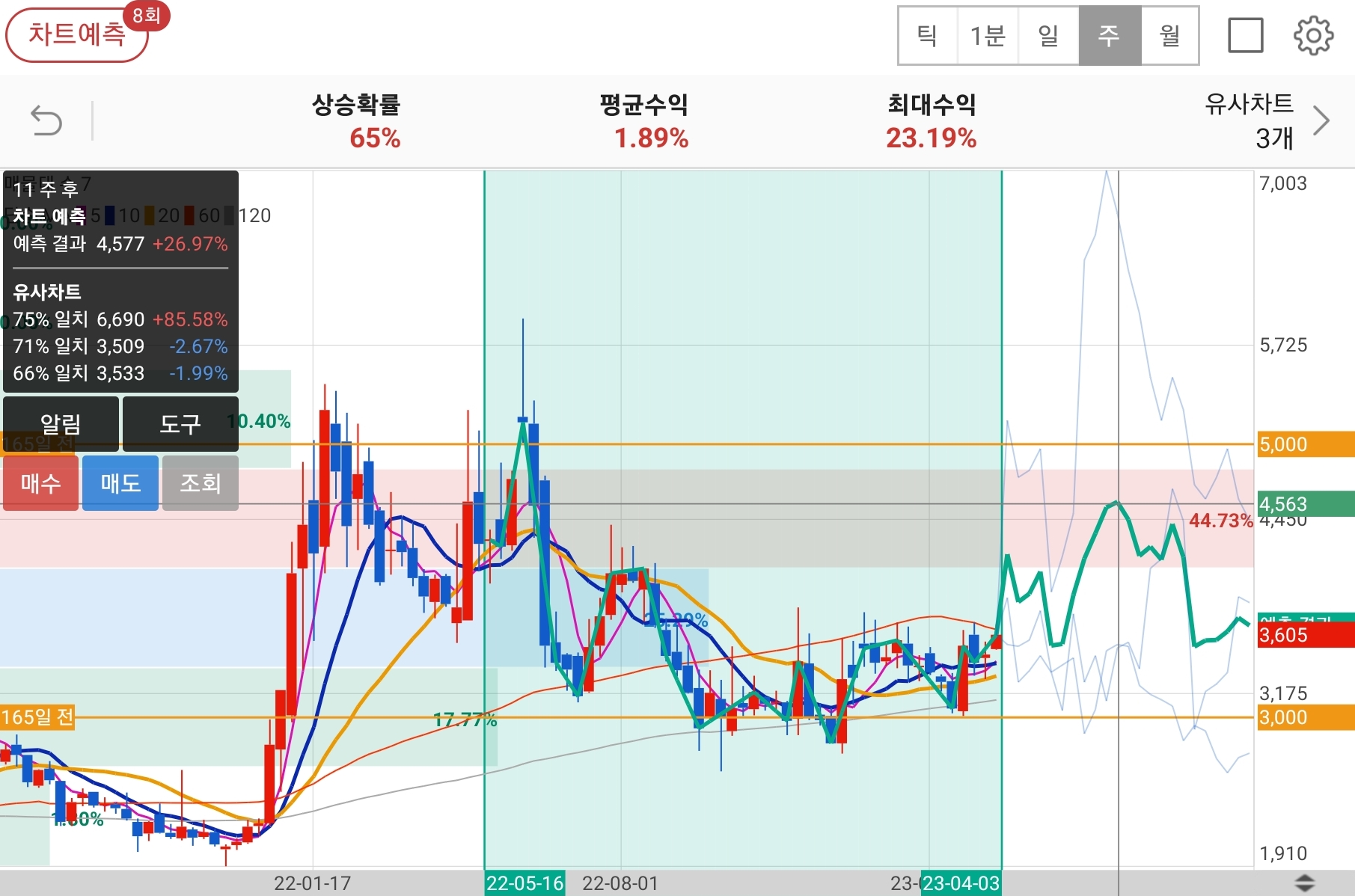Viewport: 1355px width, 896px height.
Task: Tap 최대수익 23.19% statistic
Action: pos(932,121)
